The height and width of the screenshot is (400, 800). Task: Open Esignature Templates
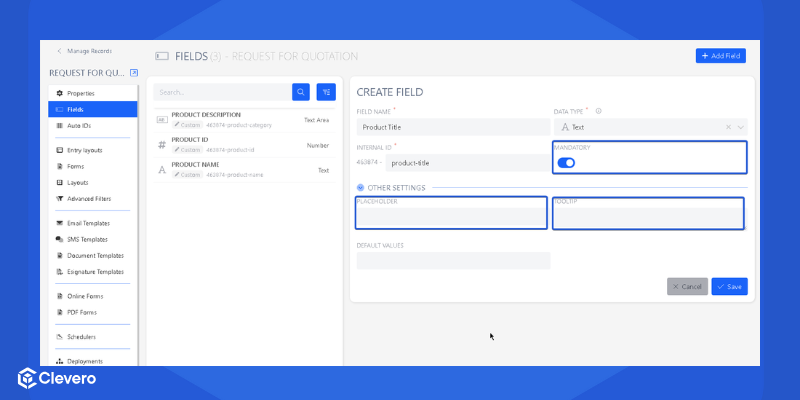[x=93, y=272]
